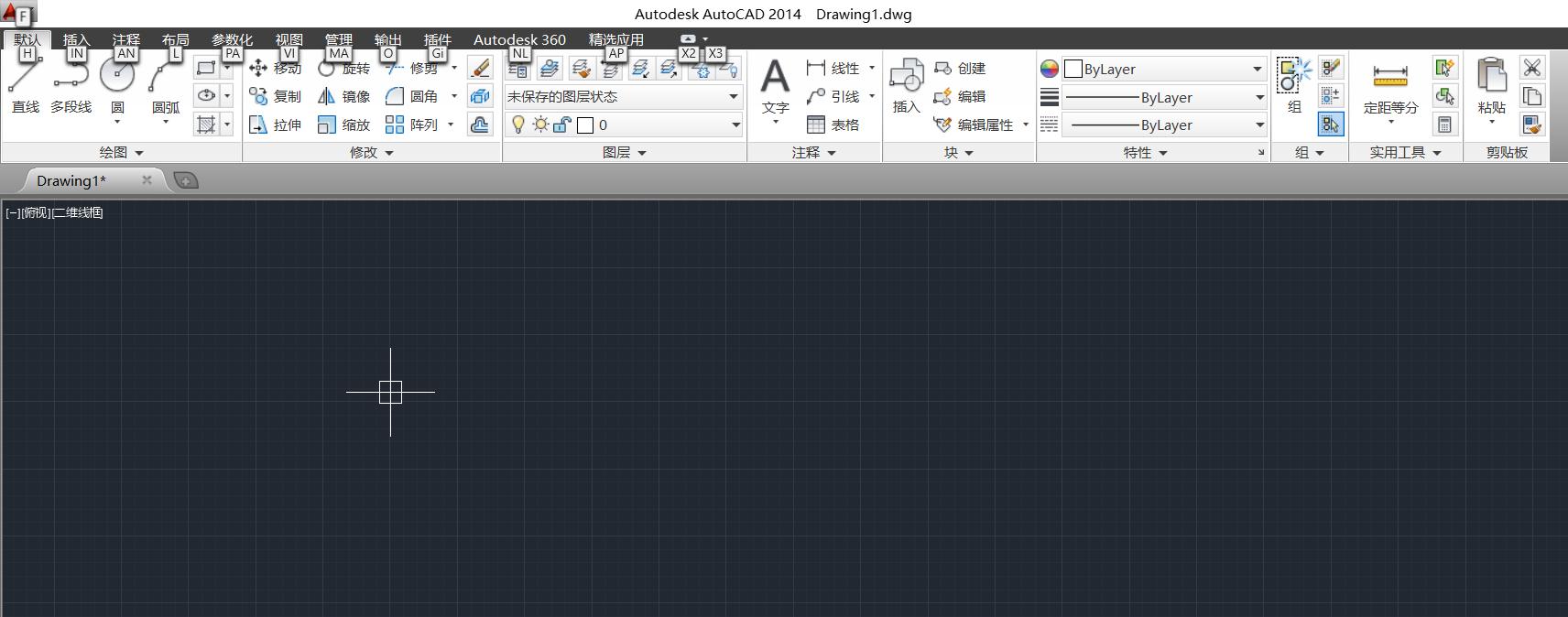Activate the 多段线 (Polyline) tool

click(71, 85)
